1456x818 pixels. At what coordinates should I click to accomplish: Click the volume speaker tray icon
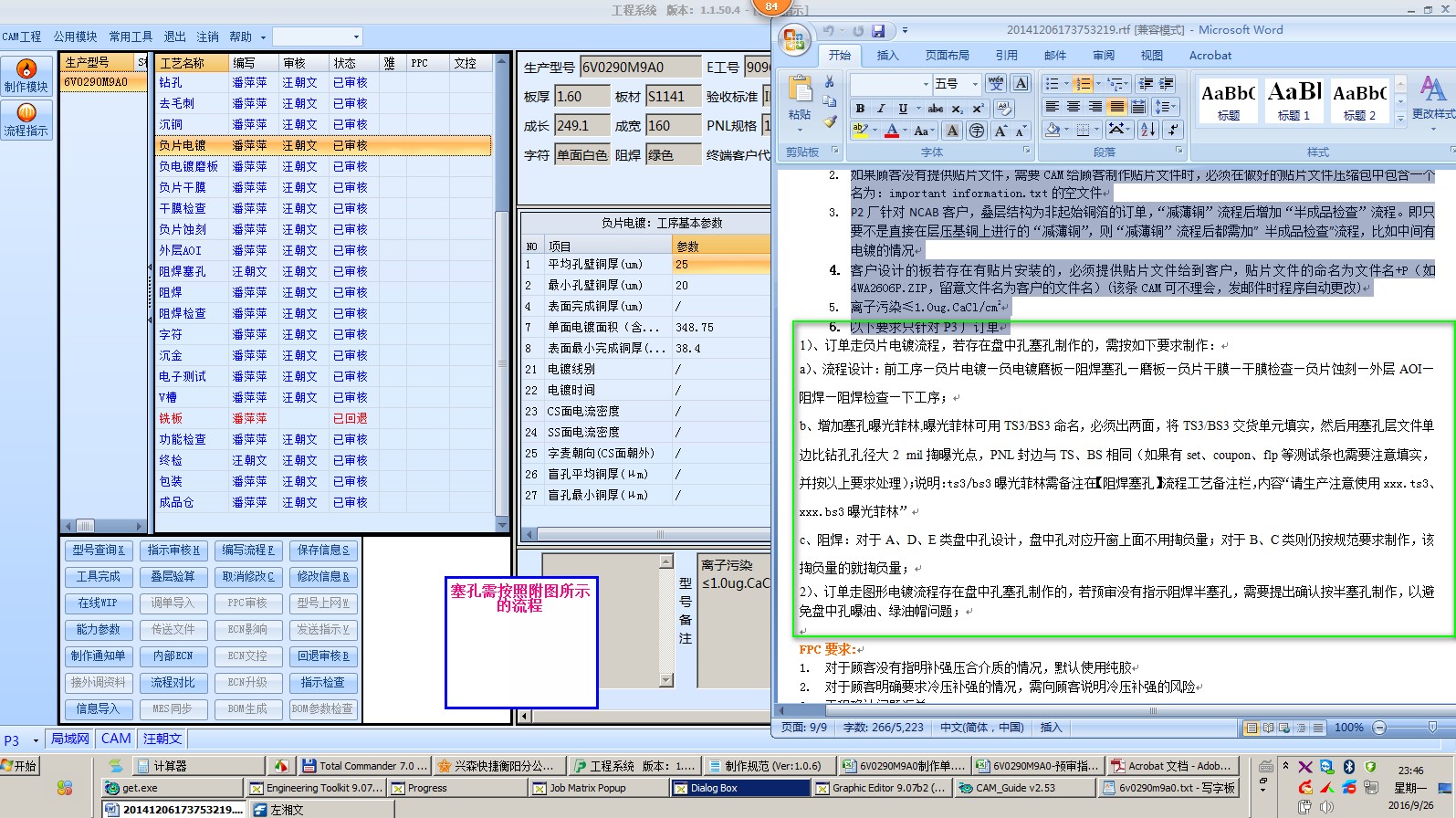click(1326, 806)
